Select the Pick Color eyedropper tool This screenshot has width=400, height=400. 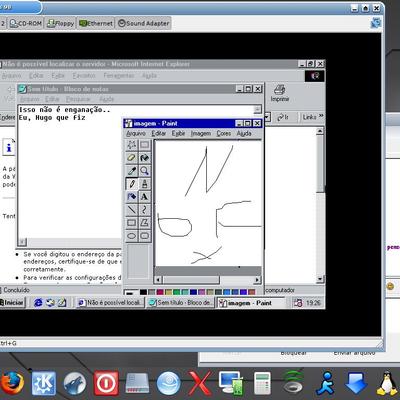[x=132, y=171]
